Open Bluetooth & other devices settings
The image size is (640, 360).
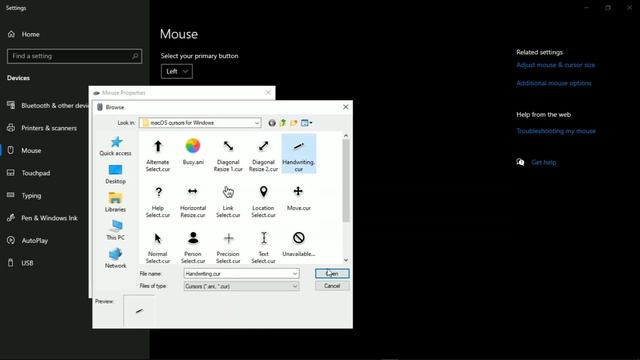48,105
